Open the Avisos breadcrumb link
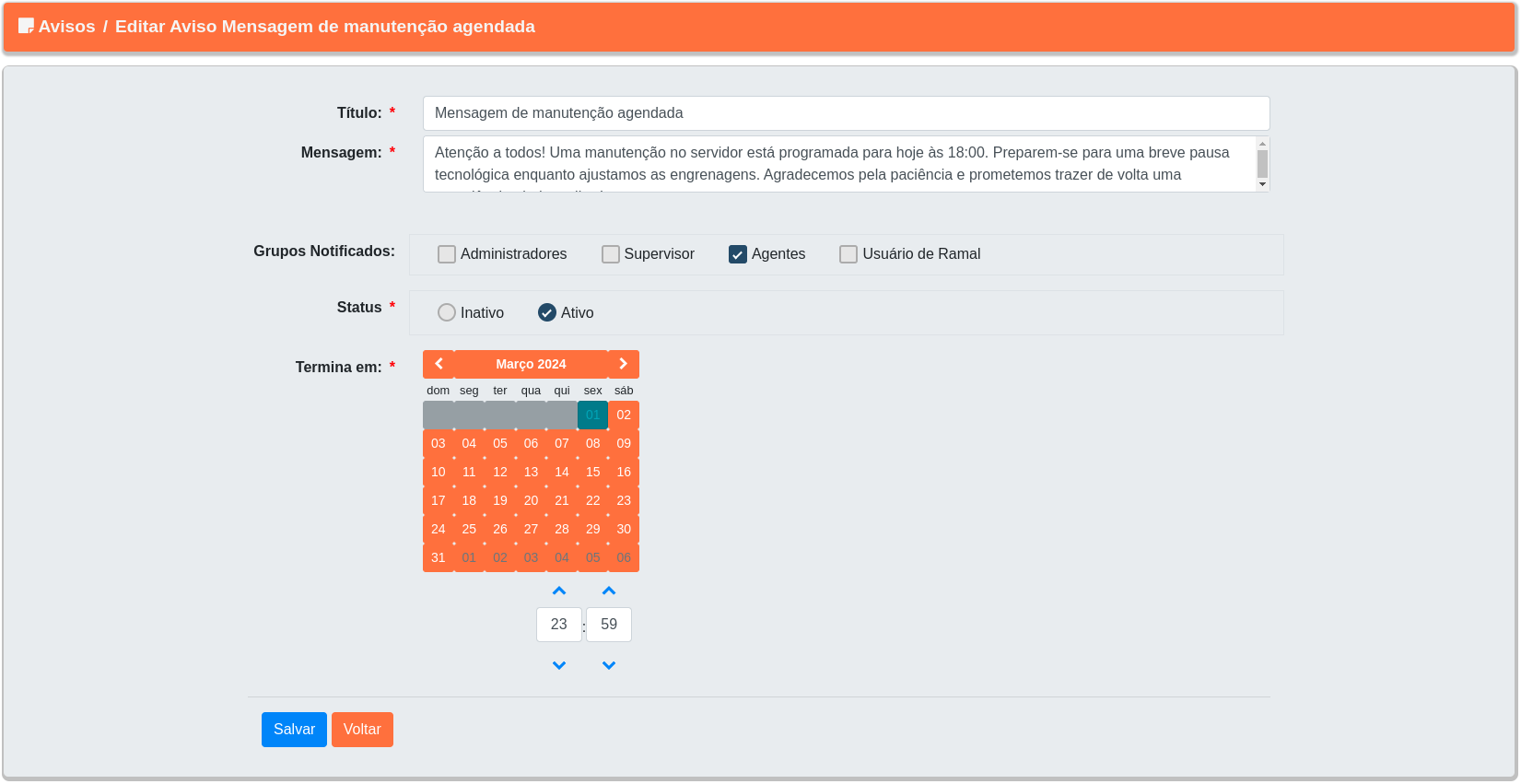 click(x=66, y=27)
